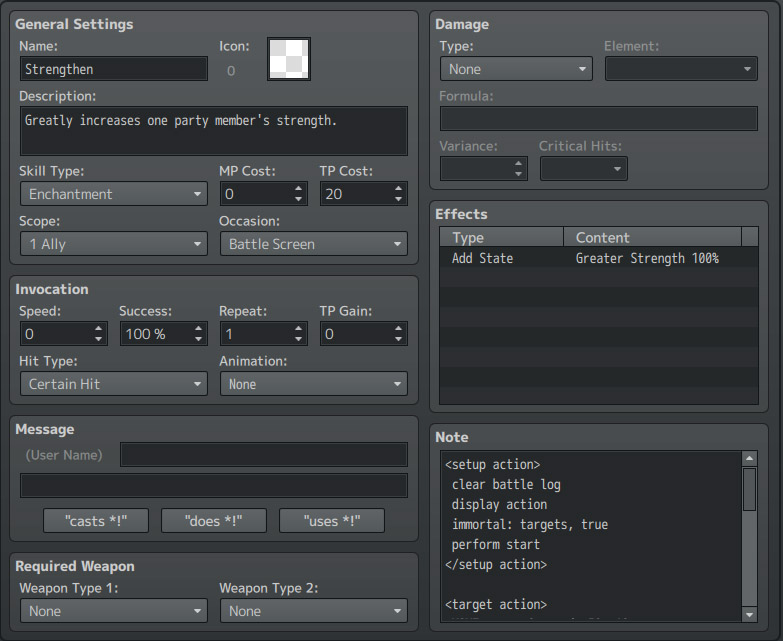The width and height of the screenshot is (783, 641).
Task: Click the perform start note line
Action: click(495, 544)
